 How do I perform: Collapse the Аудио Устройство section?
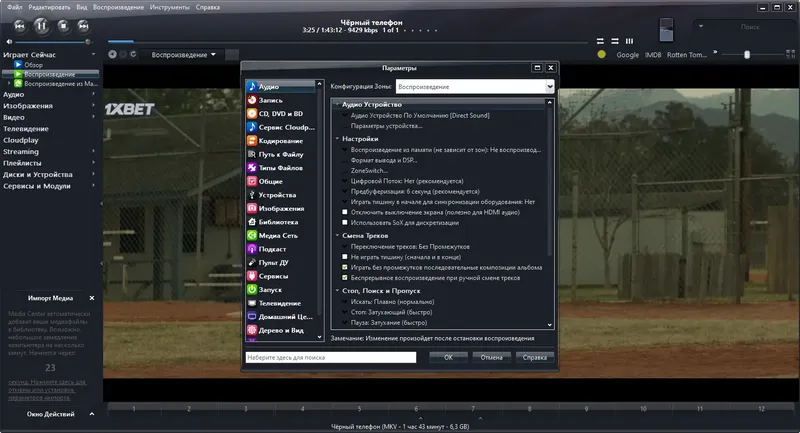pyautogui.click(x=337, y=105)
